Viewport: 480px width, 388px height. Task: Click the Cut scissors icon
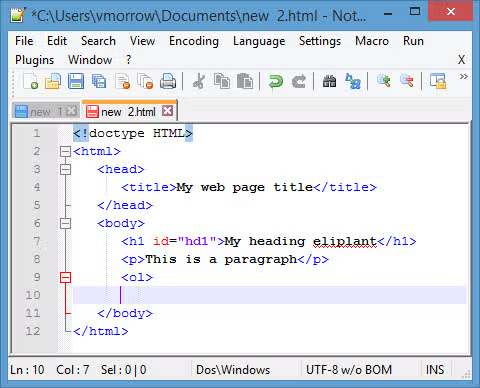click(x=199, y=81)
